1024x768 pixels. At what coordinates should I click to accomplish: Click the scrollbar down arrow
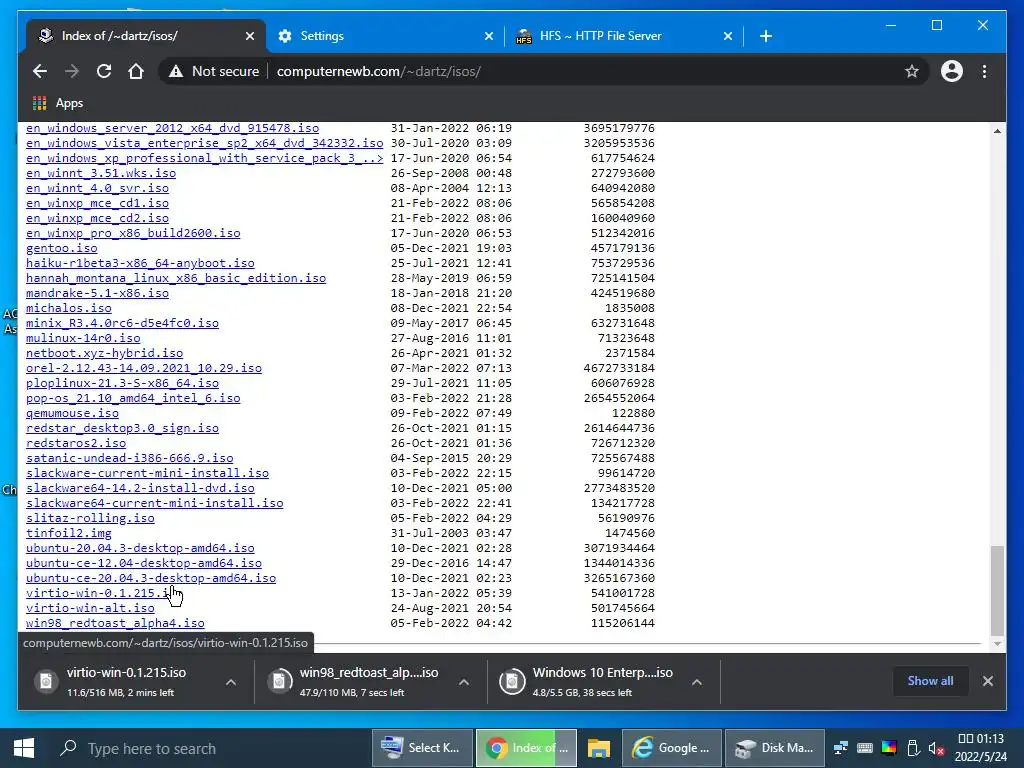pyautogui.click(x=997, y=645)
